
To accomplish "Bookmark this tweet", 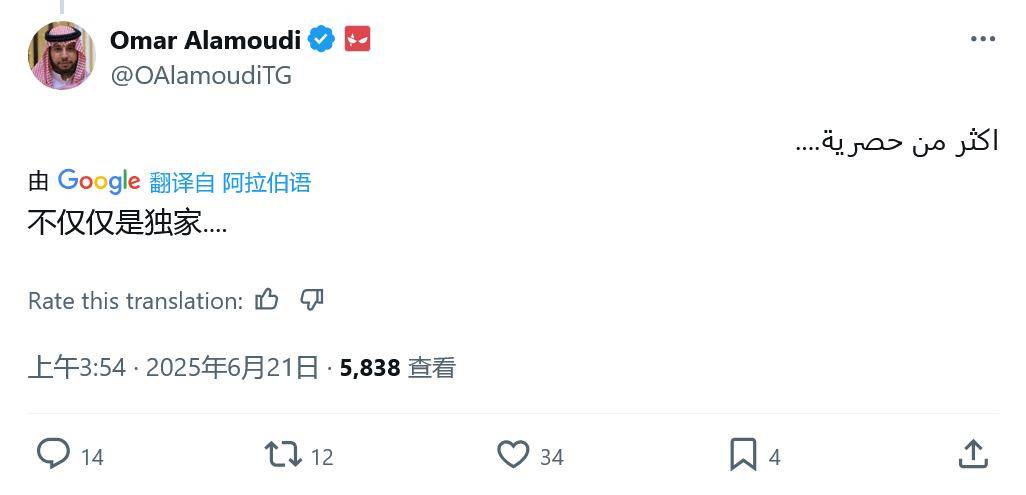I will tap(743, 455).
